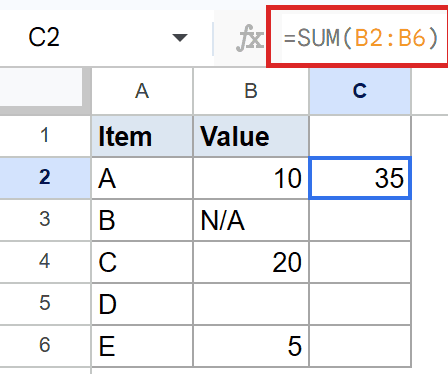Select empty cell C5 in row 5
The height and width of the screenshot is (374, 448).
pyautogui.click(x=360, y=304)
